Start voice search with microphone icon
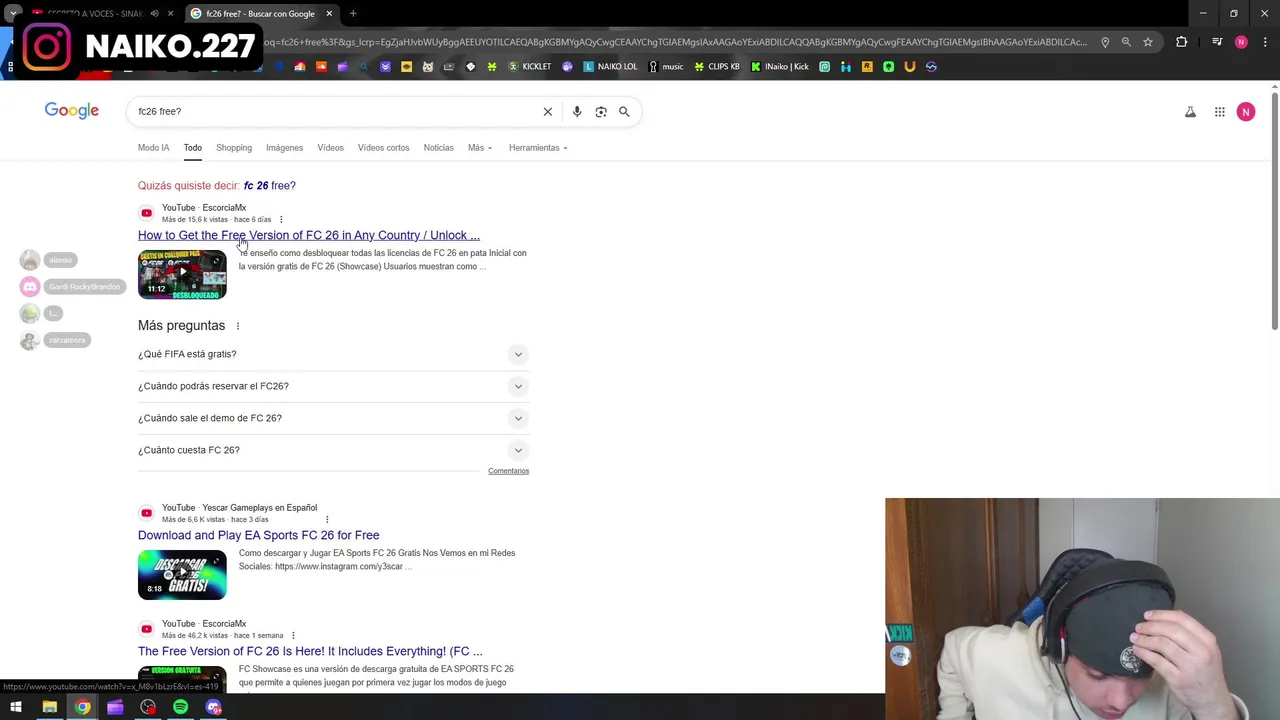The image size is (1280, 720). tap(577, 111)
